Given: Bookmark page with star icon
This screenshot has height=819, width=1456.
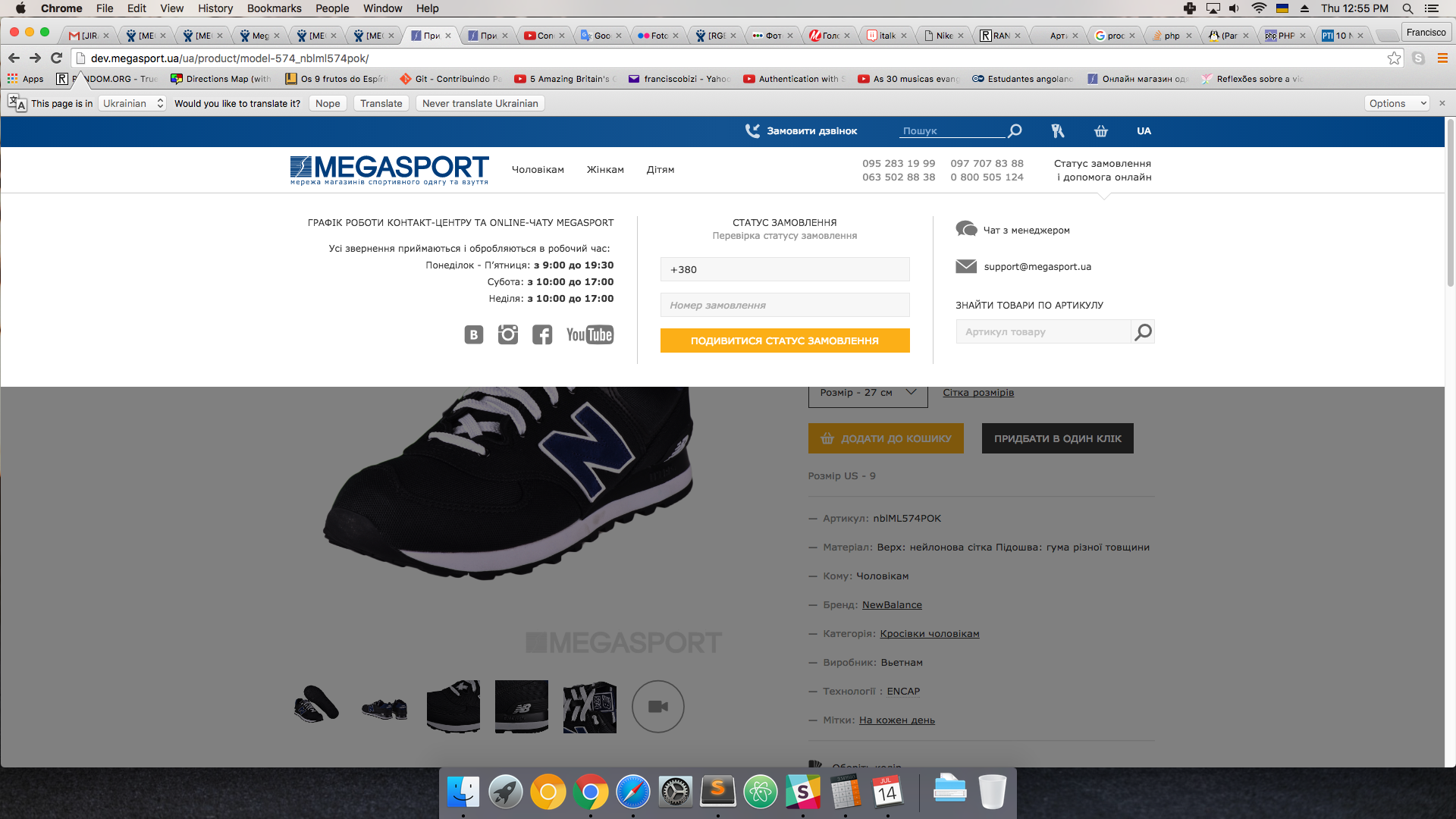Looking at the screenshot, I should (1394, 58).
